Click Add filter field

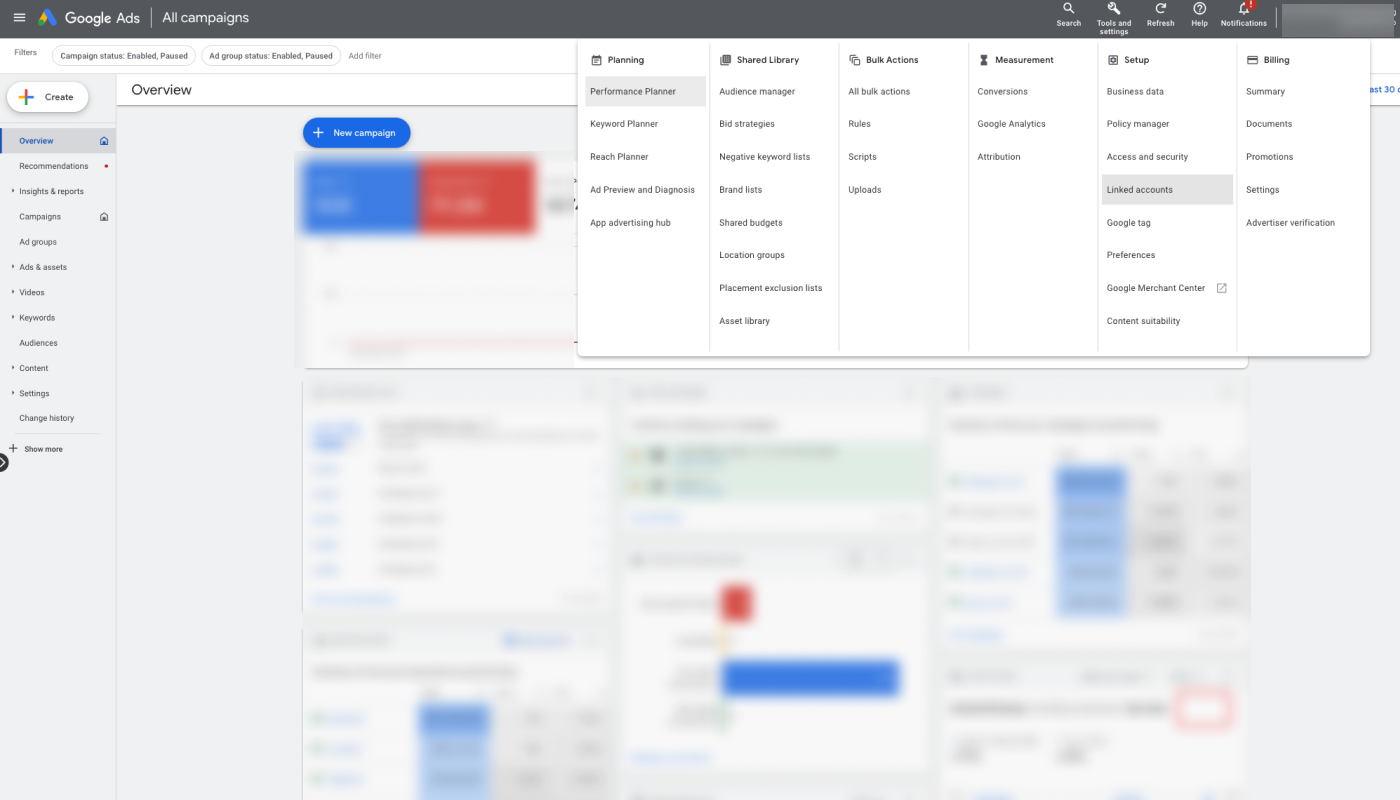click(x=365, y=56)
